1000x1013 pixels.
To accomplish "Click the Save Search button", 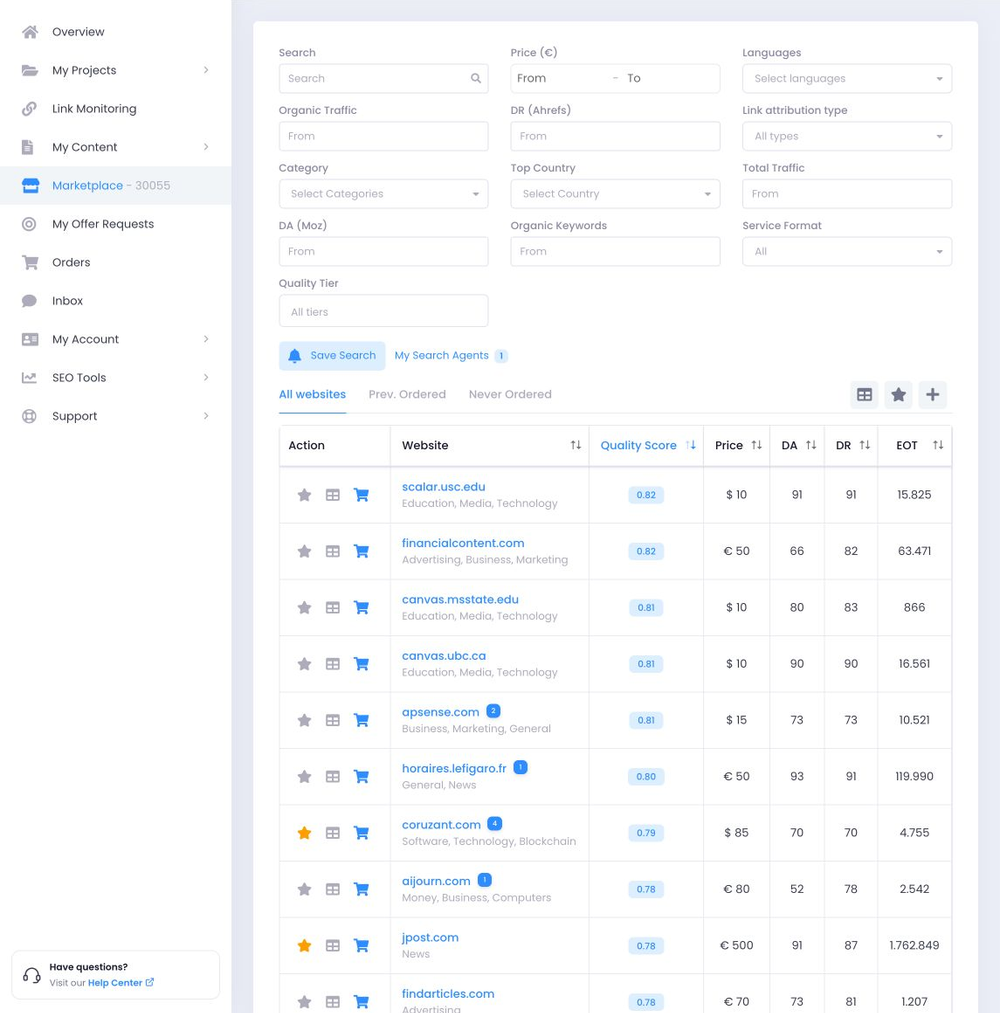I will coord(332,356).
